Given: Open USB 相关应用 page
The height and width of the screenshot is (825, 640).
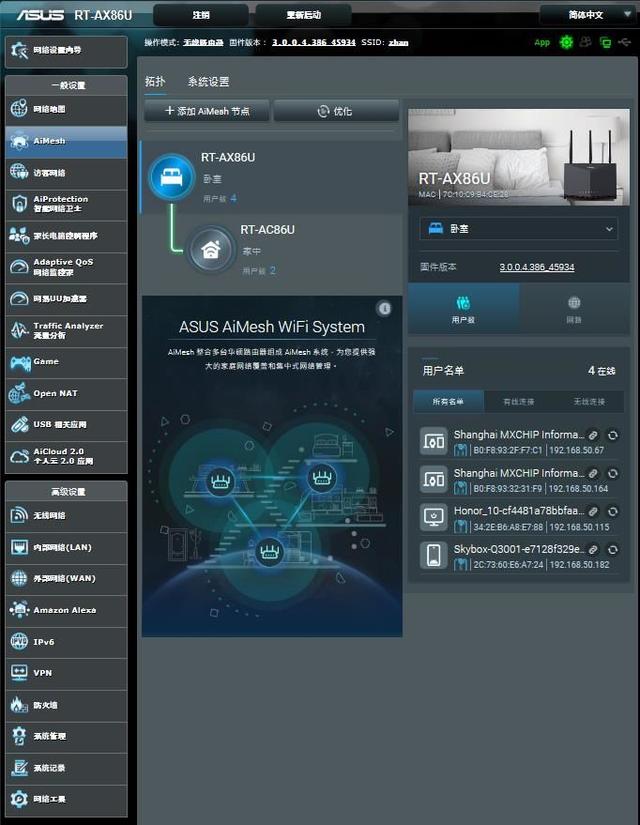Looking at the screenshot, I should 66,425.
